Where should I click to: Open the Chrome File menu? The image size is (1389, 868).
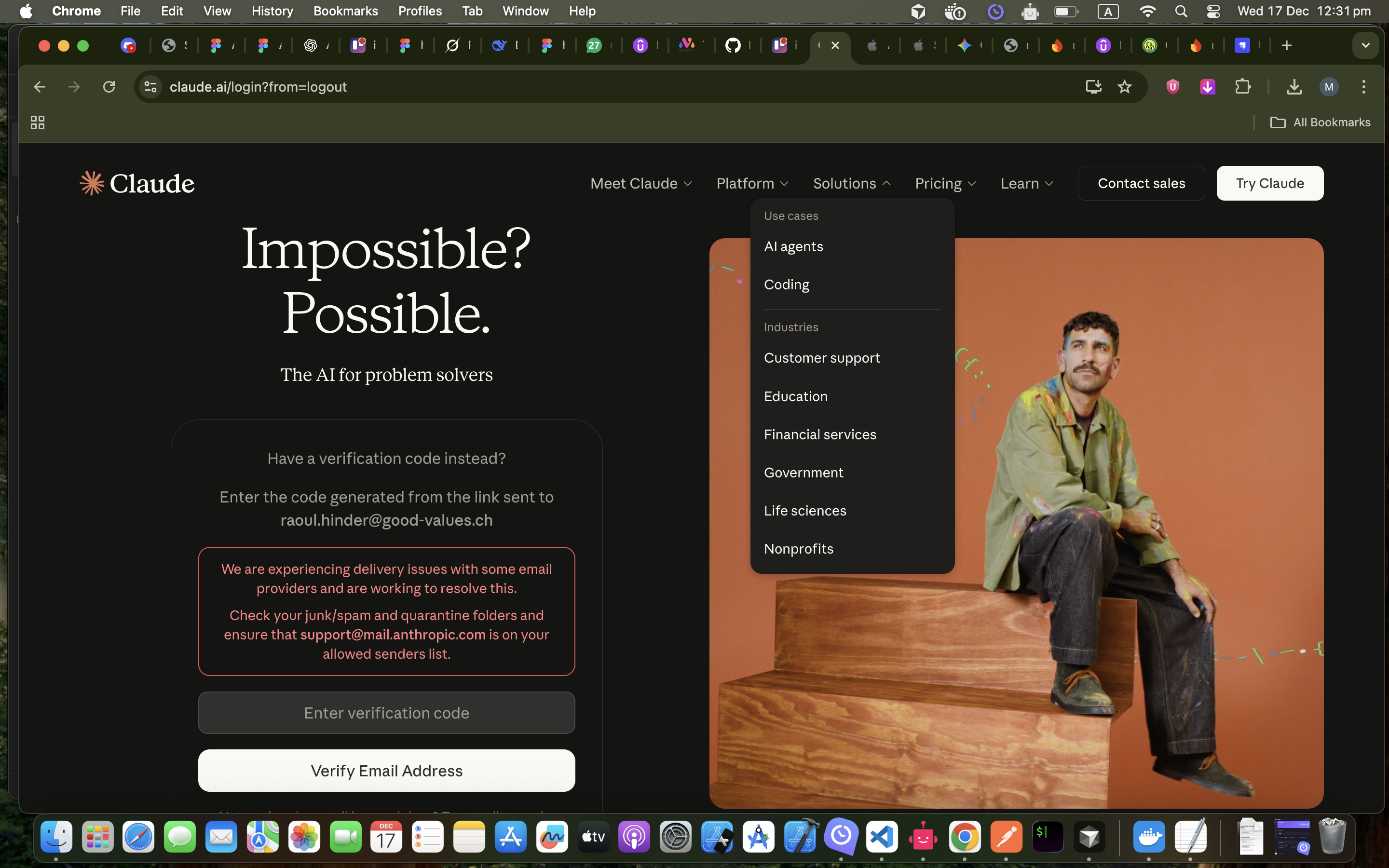pyautogui.click(x=130, y=11)
